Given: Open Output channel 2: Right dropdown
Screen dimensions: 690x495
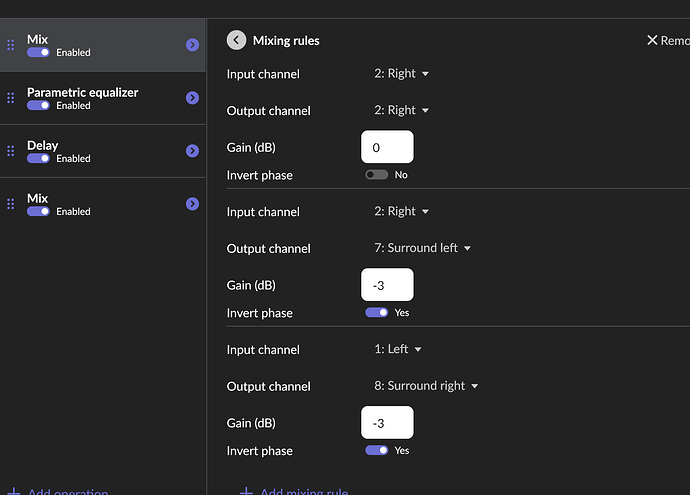Looking at the screenshot, I should 401,110.
